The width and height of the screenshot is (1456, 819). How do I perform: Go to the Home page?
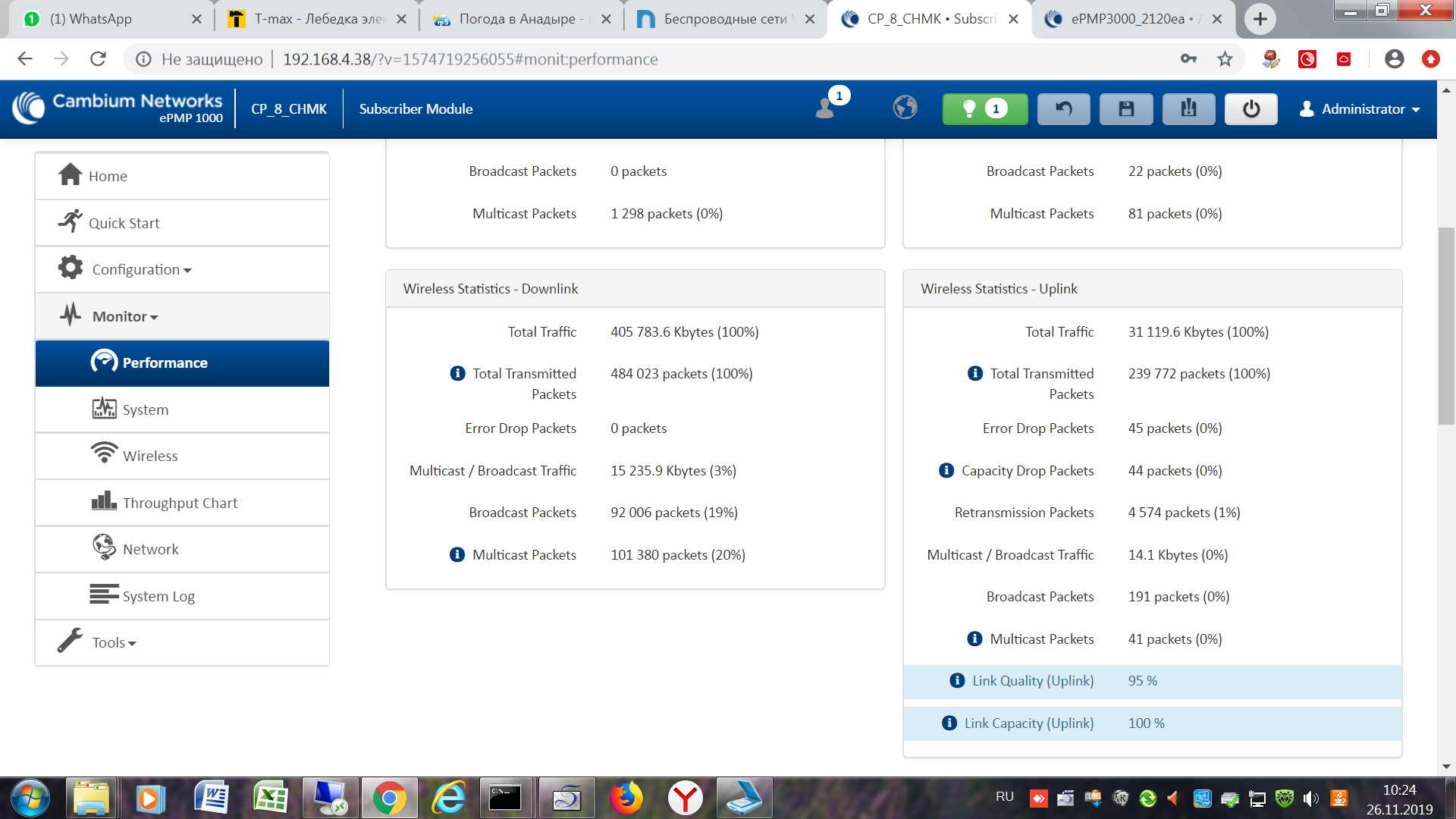(108, 176)
